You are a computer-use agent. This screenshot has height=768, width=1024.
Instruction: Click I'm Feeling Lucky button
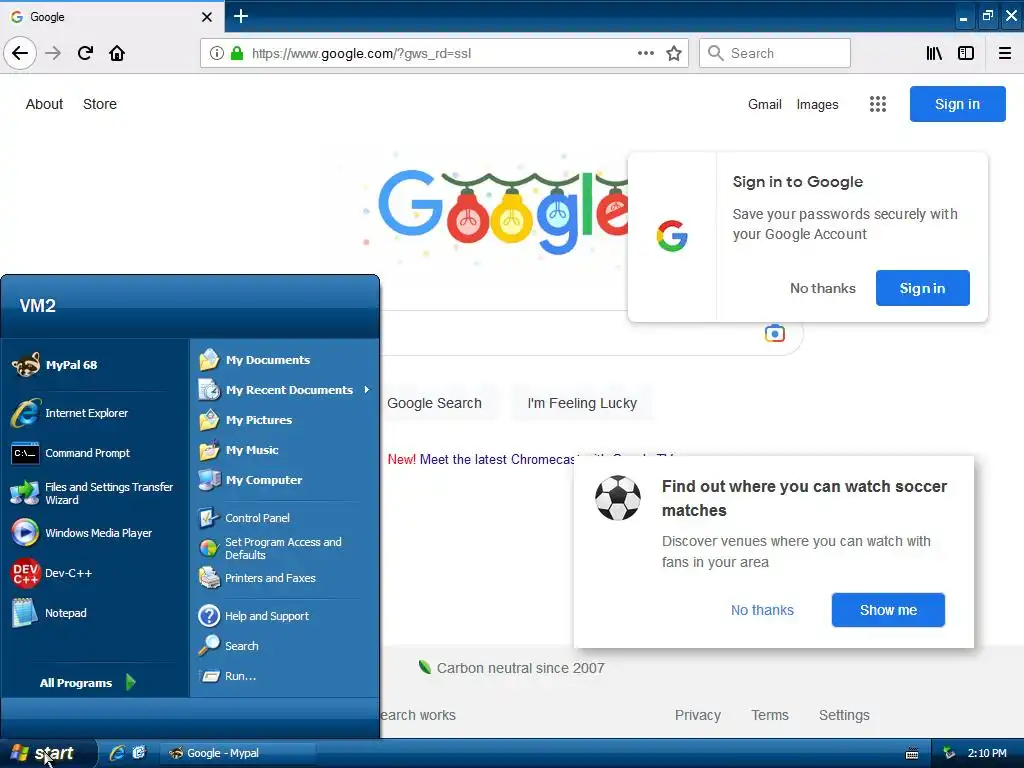pyautogui.click(x=582, y=403)
